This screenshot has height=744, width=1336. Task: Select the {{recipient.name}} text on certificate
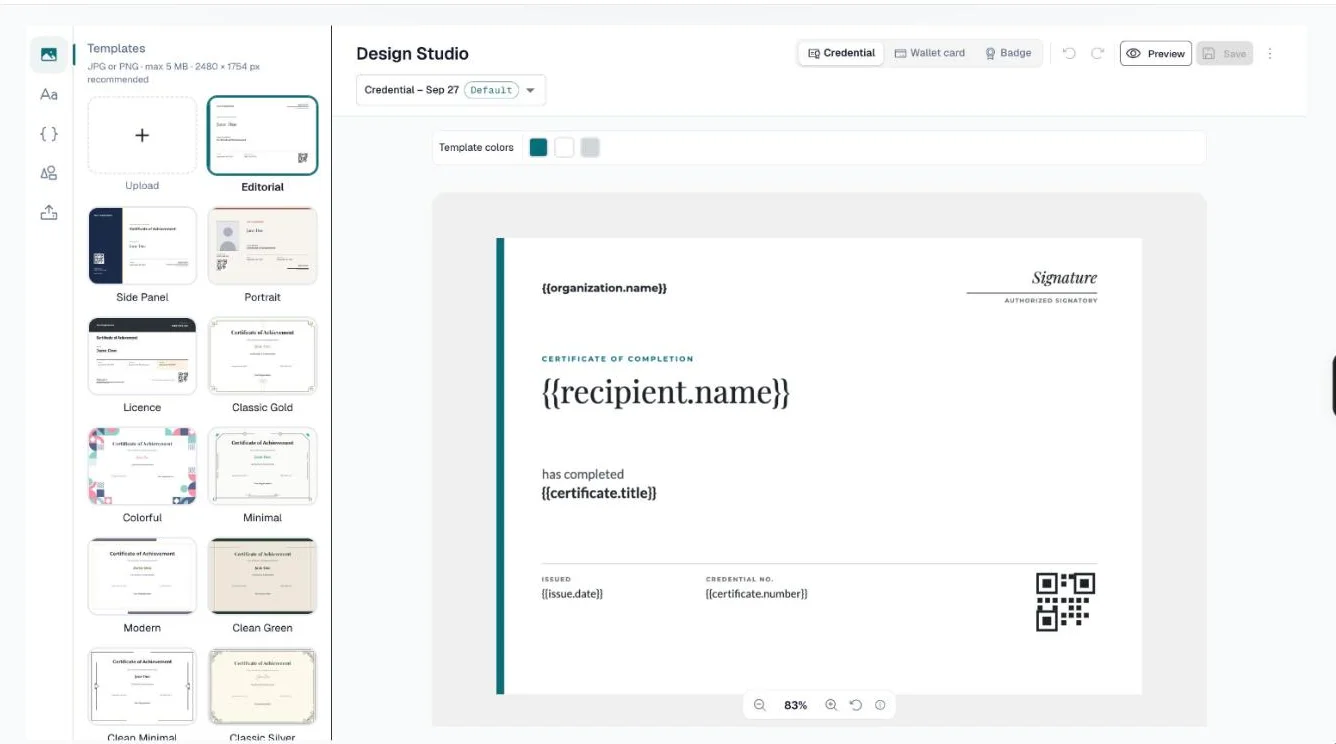(666, 392)
